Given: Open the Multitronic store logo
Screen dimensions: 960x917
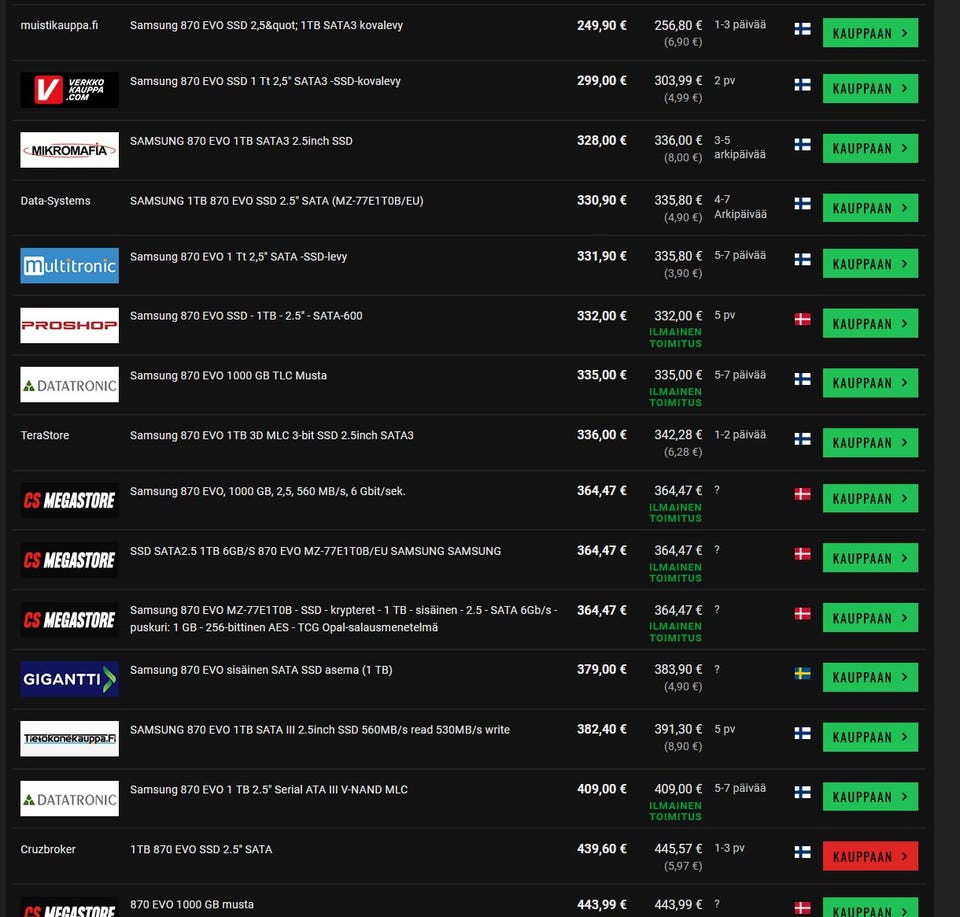Looking at the screenshot, I should 69,266.
